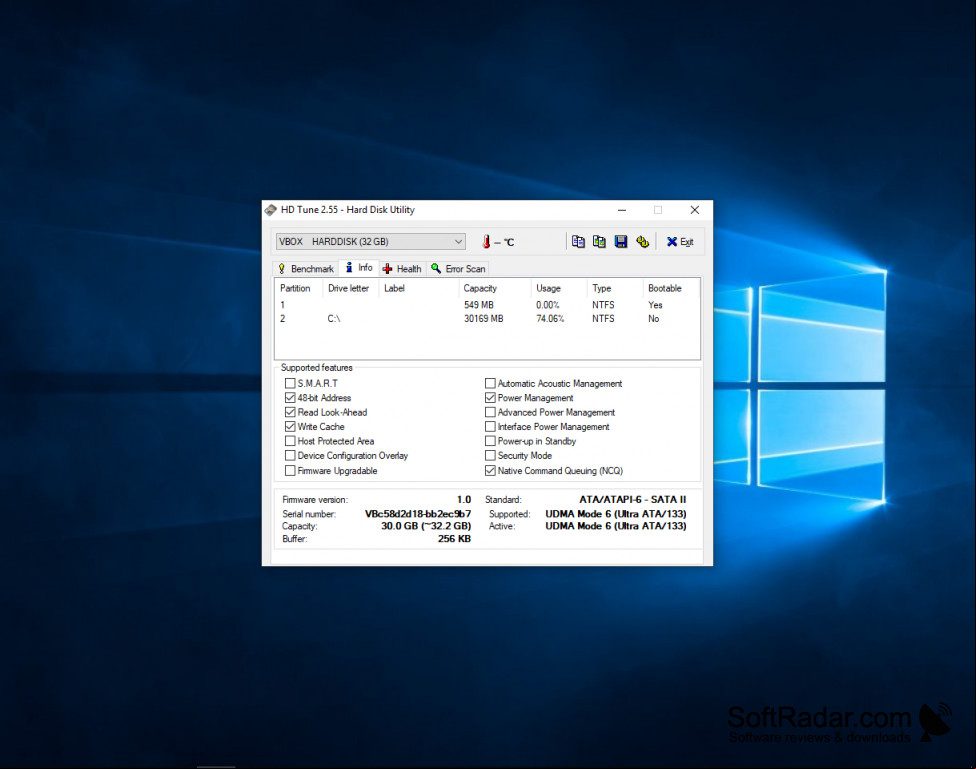The height and width of the screenshot is (769, 976).
Task: Click the HD Tune title bar icon
Action: coord(271,210)
